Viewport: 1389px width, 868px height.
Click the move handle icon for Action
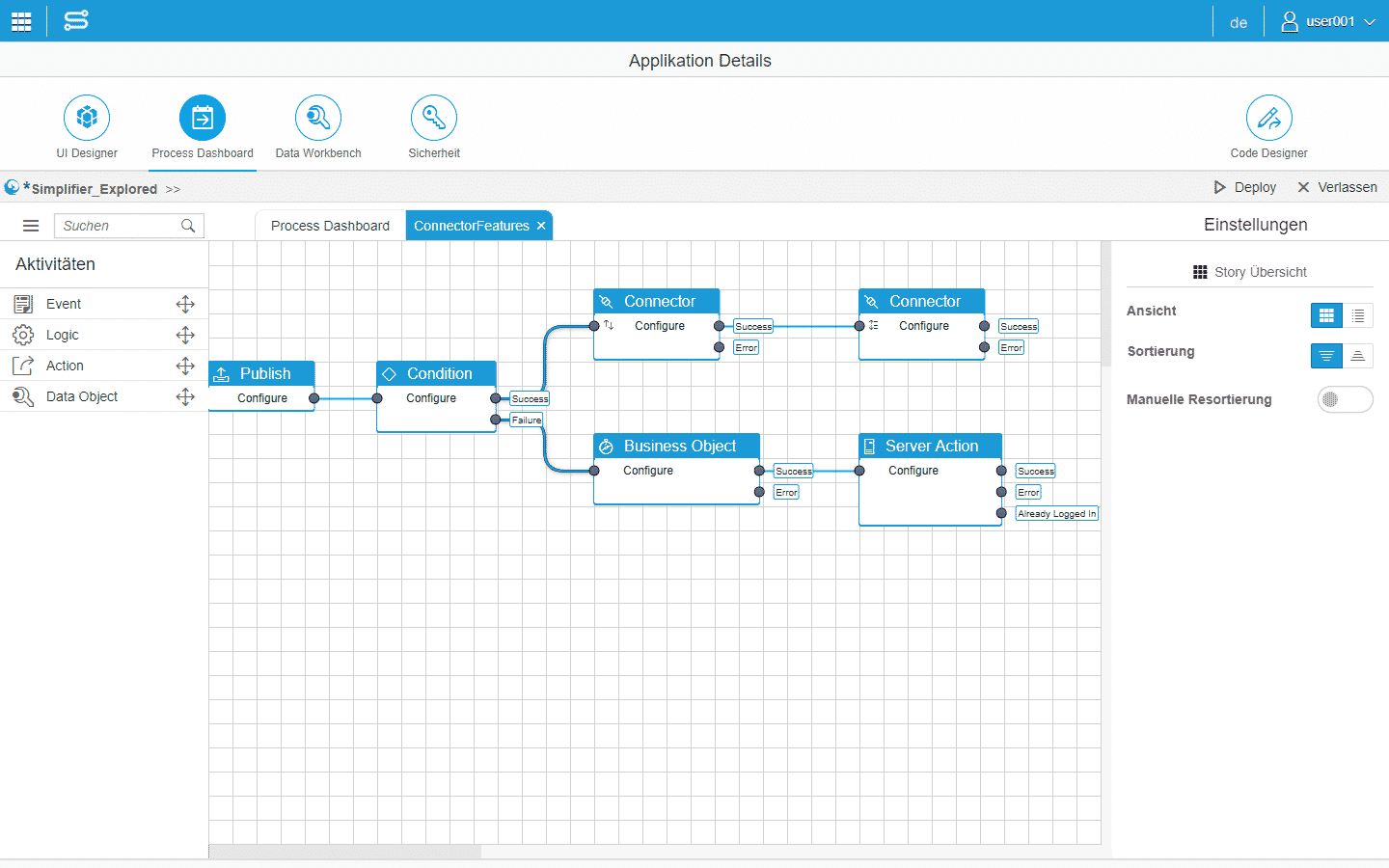coord(185,366)
